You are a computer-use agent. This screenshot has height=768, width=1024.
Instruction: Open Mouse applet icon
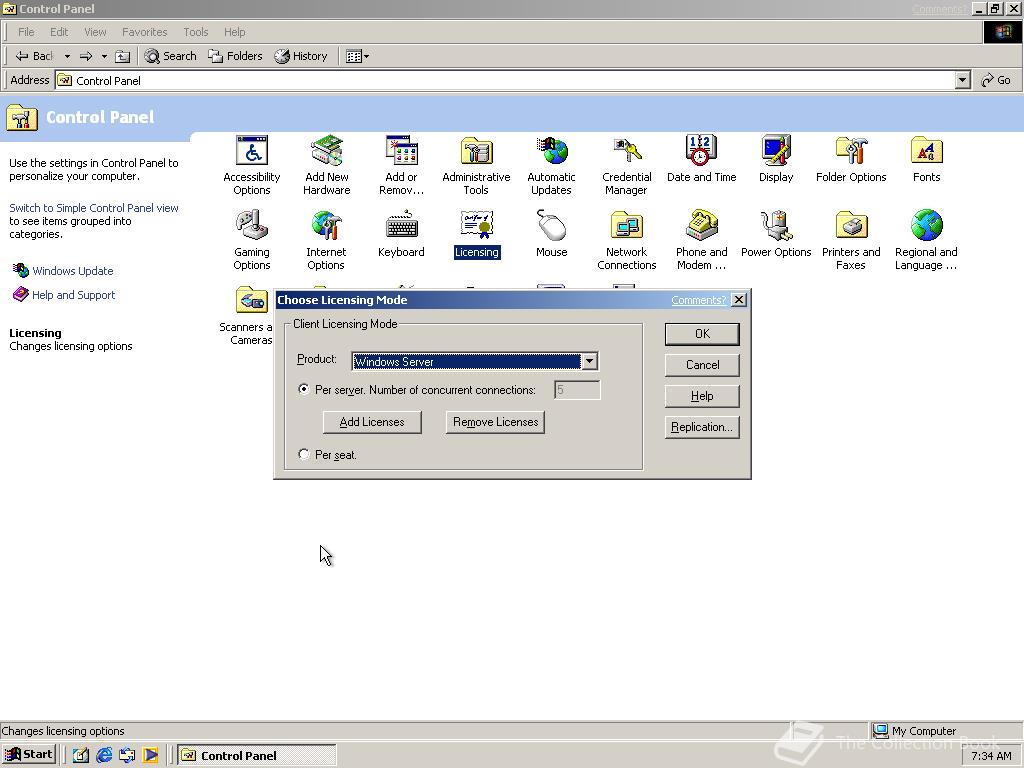(551, 234)
